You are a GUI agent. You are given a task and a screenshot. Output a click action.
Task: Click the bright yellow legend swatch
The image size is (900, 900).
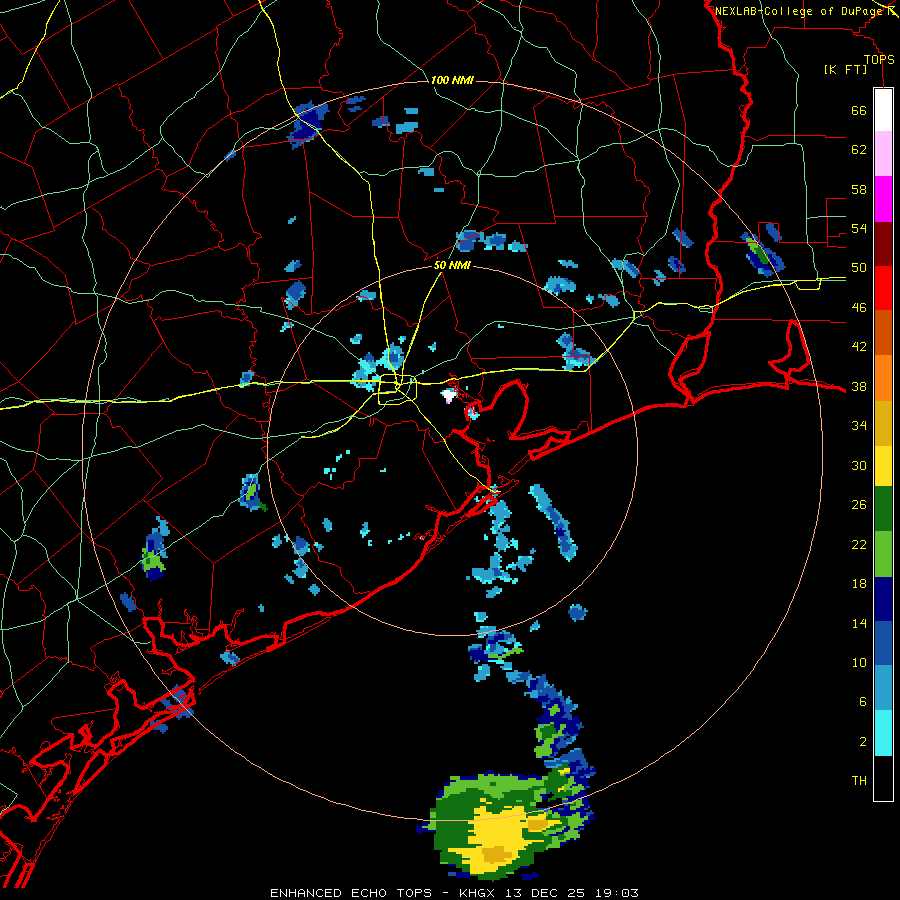click(x=883, y=466)
